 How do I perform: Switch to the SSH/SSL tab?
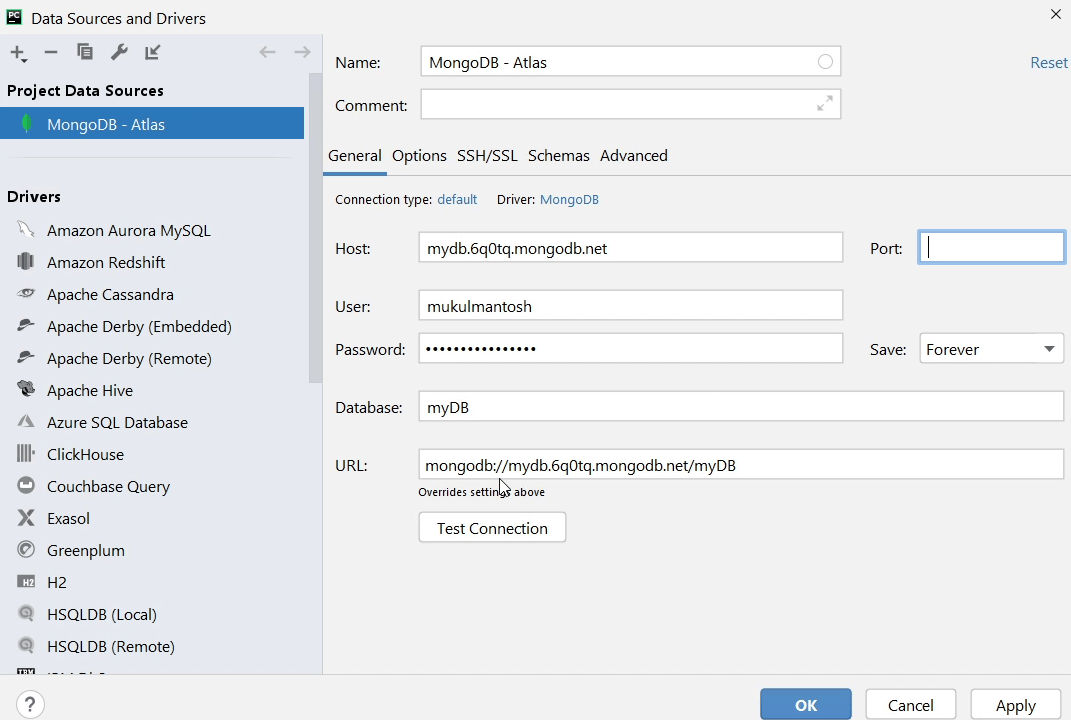point(487,156)
